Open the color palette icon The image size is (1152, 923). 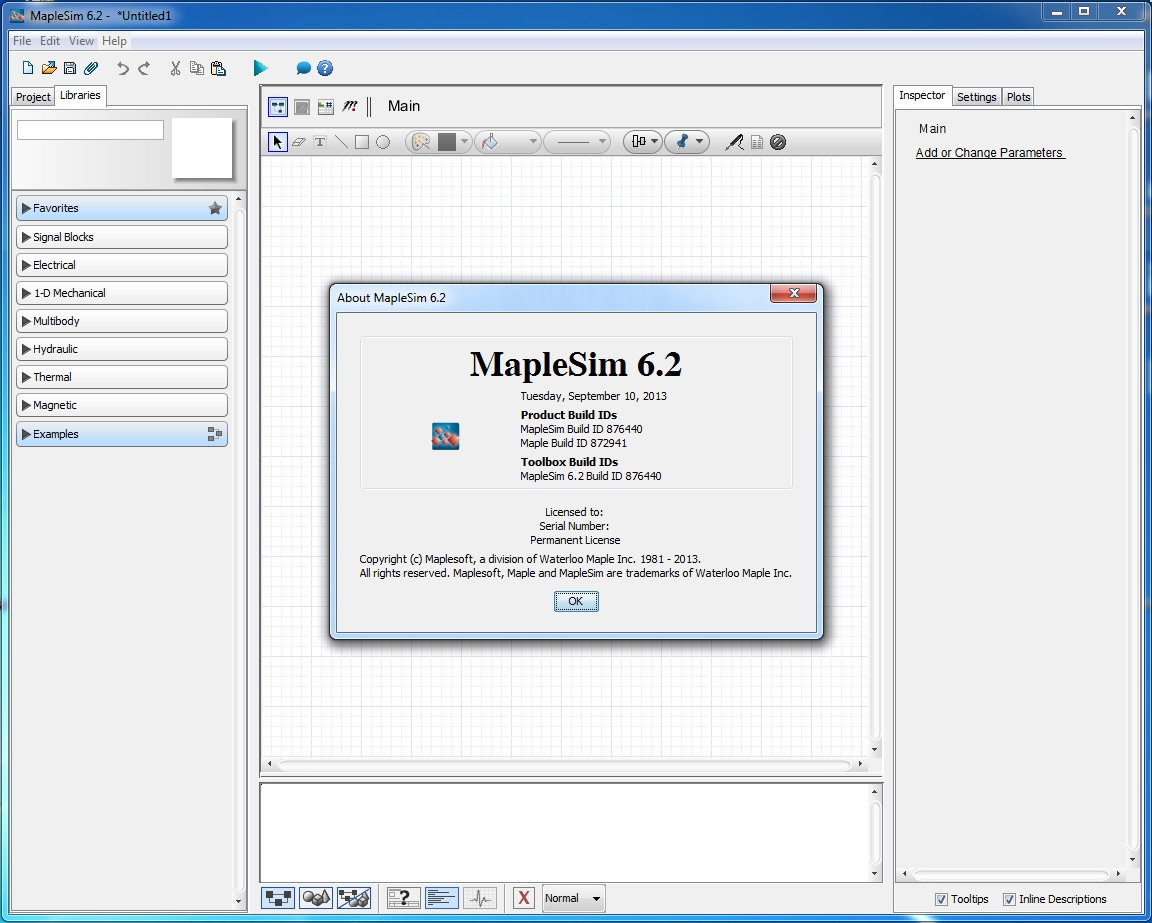point(421,142)
